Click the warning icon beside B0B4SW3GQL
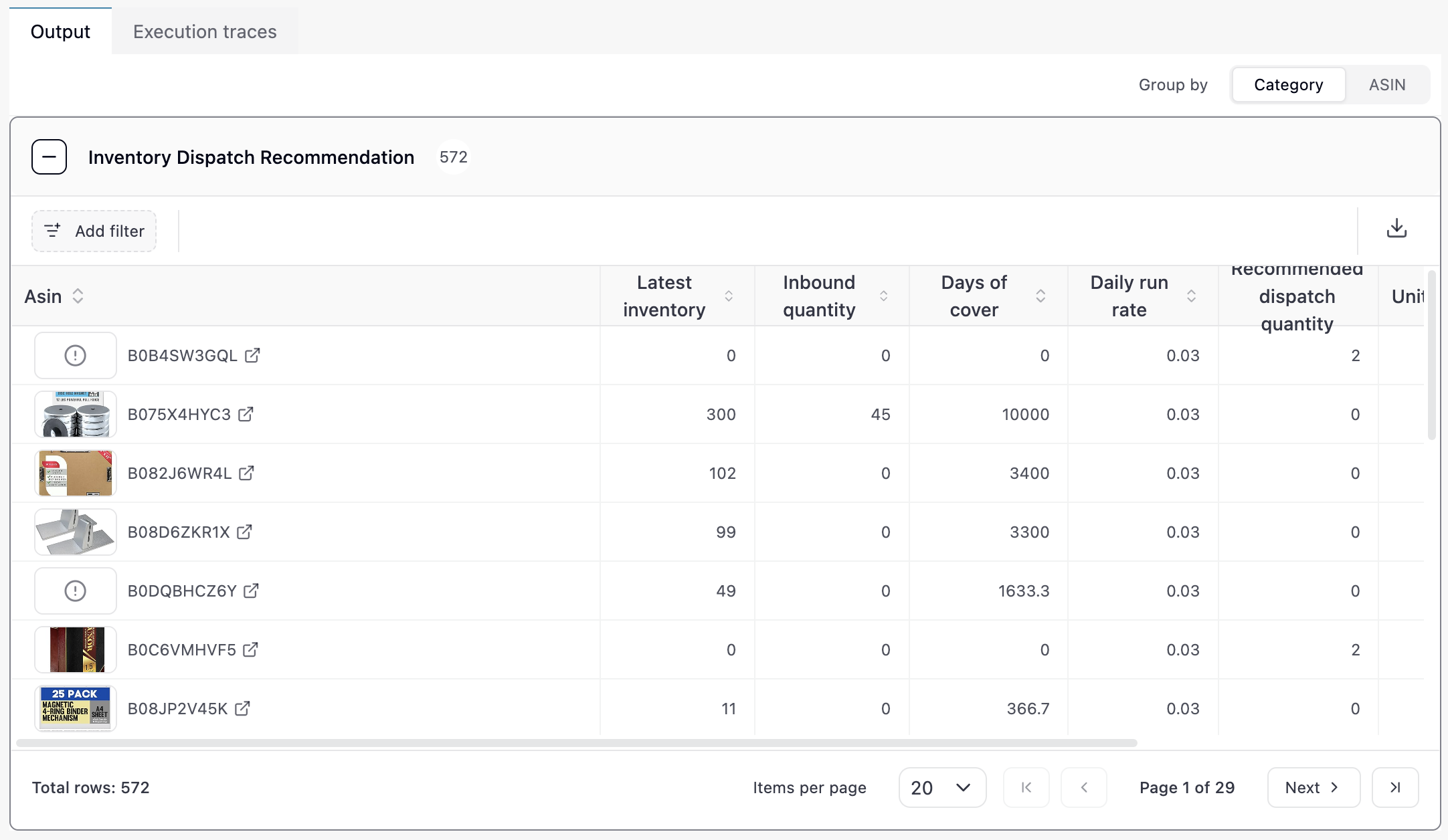This screenshot has width=1448, height=840. (x=75, y=355)
